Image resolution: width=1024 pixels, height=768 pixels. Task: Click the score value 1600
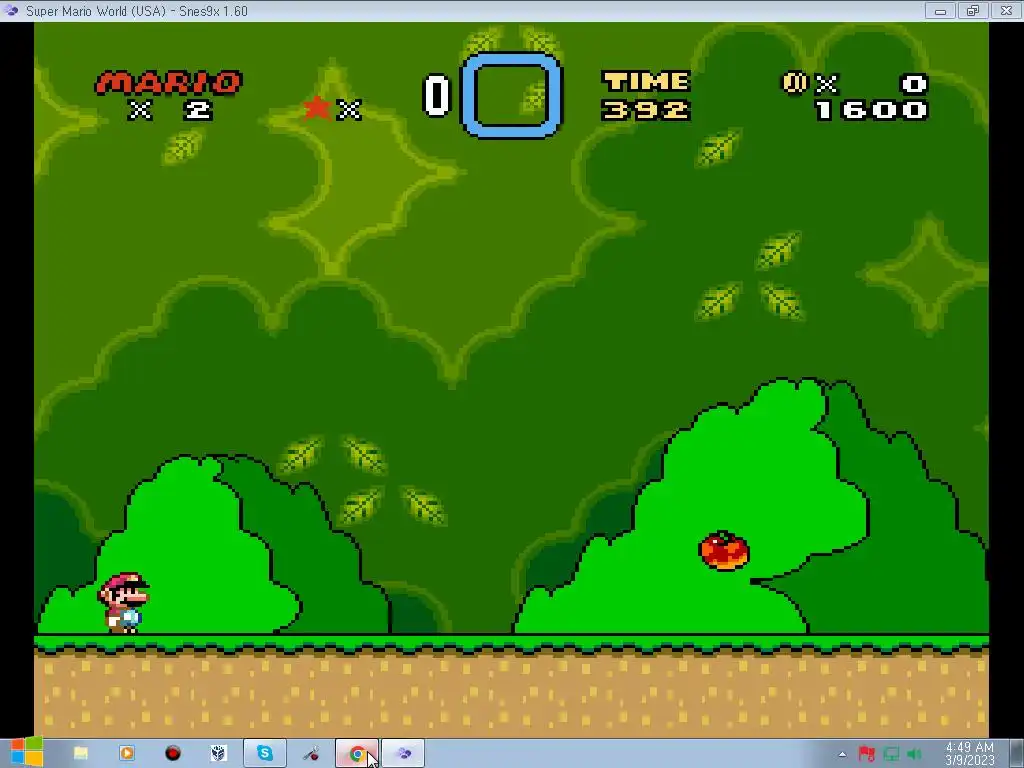pyautogui.click(x=871, y=110)
